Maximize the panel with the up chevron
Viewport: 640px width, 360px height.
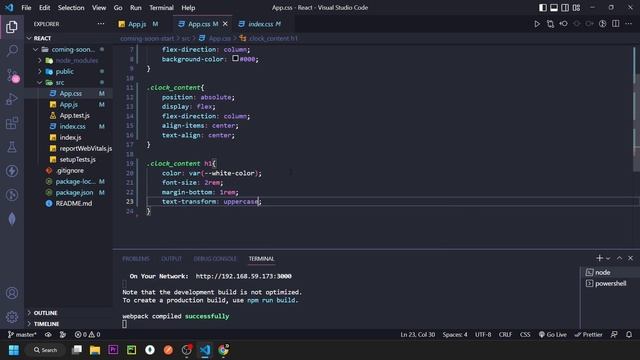pyautogui.click(x=619, y=258)
